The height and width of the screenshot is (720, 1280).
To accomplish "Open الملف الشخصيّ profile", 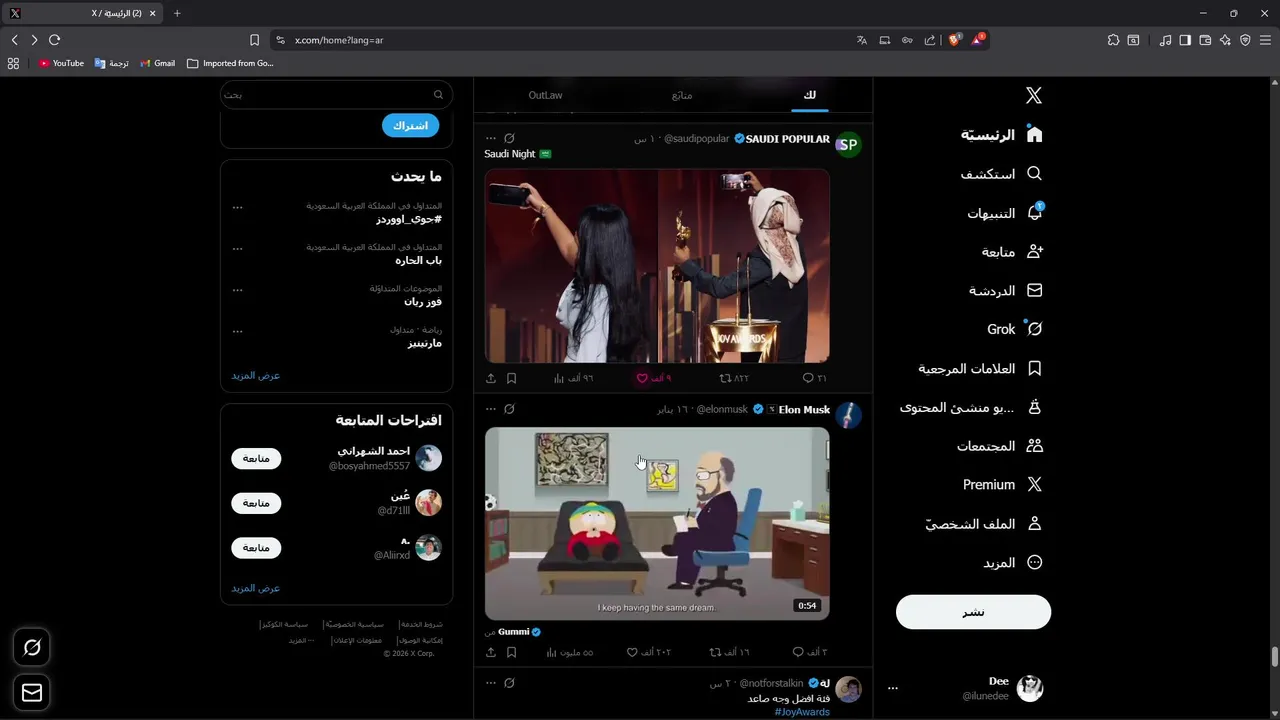I will pyautogui.click(x=984, y=523).
